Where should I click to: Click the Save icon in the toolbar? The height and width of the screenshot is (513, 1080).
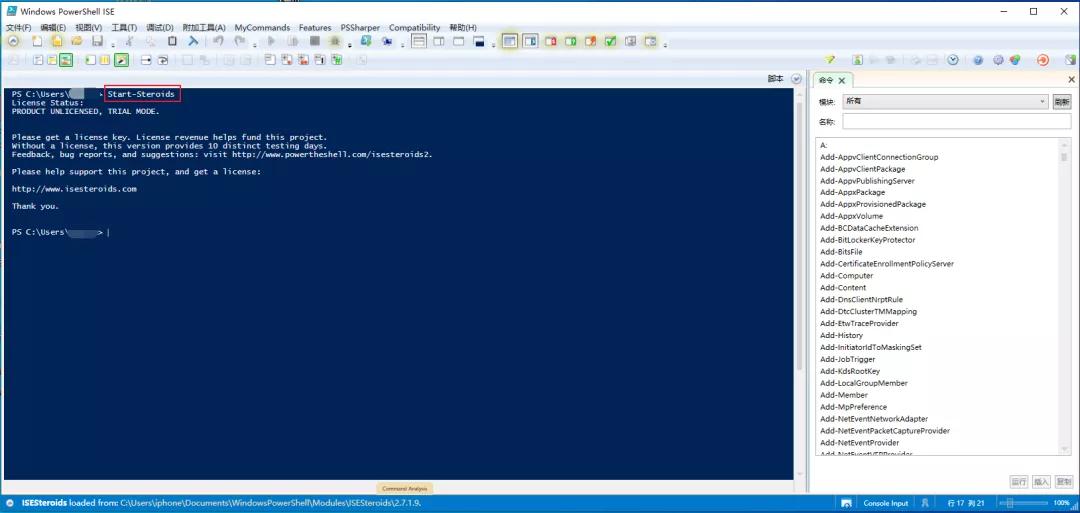[x=97, y=42]
